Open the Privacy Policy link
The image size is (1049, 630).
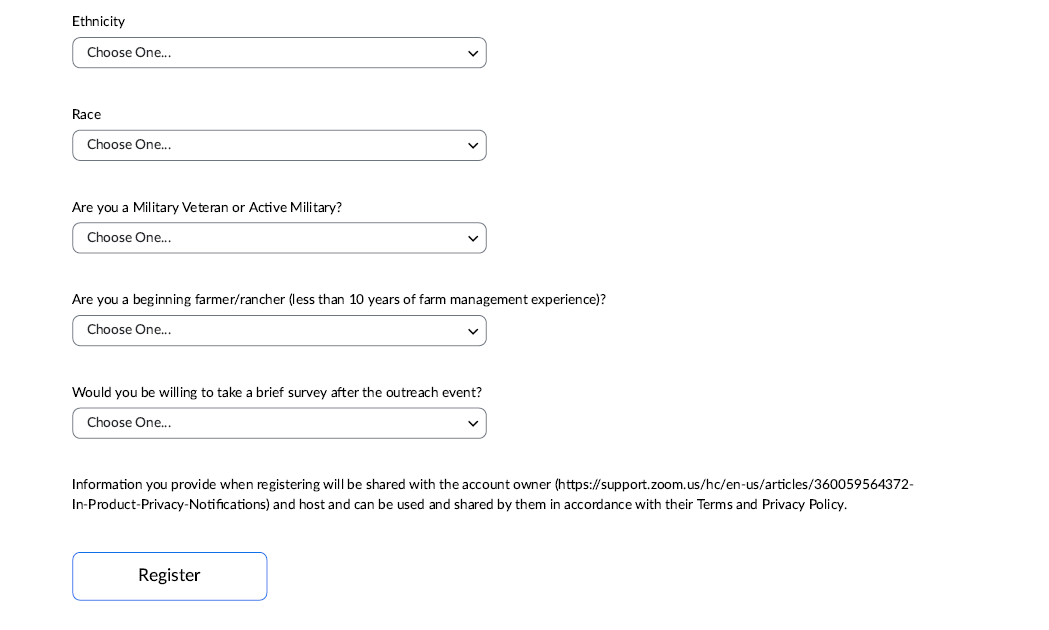pos(802,505)
